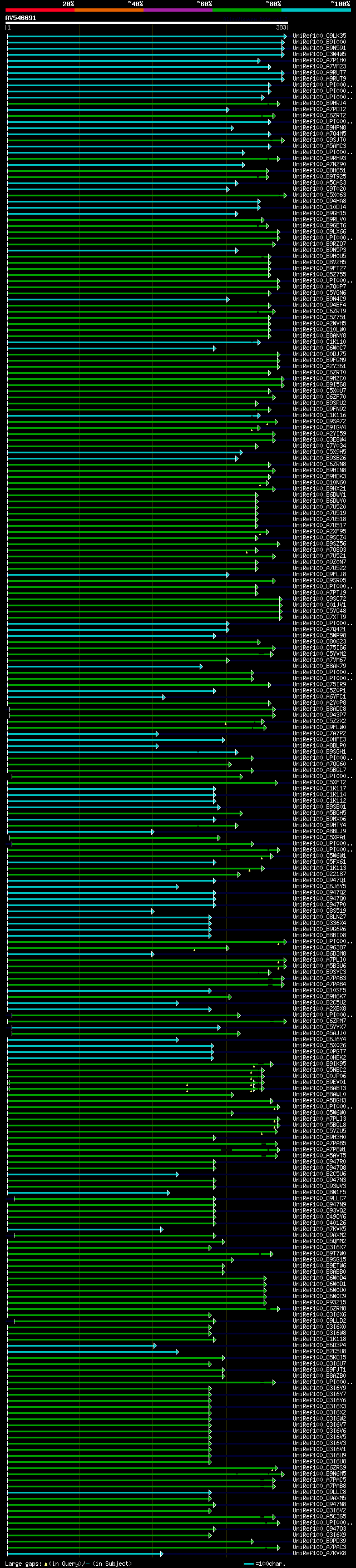Select the UniRef100_A7Q421 label
The image size is (356, 1568).
tap(319, 629)
